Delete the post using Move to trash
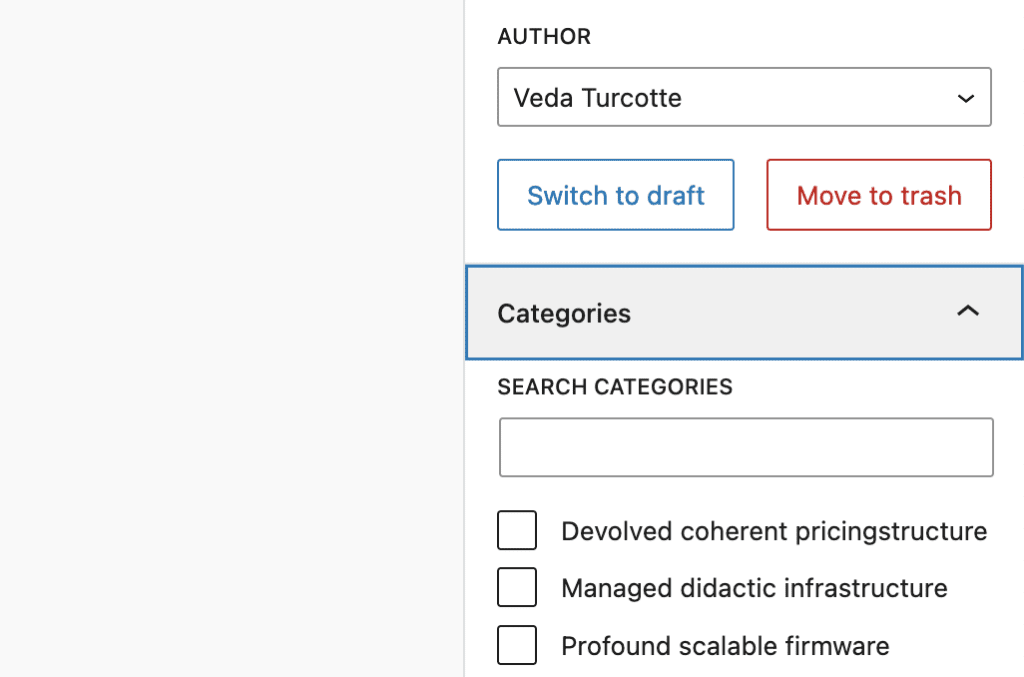The height and width of the screenshot is (677, 1024). click(x=878, y=195)
